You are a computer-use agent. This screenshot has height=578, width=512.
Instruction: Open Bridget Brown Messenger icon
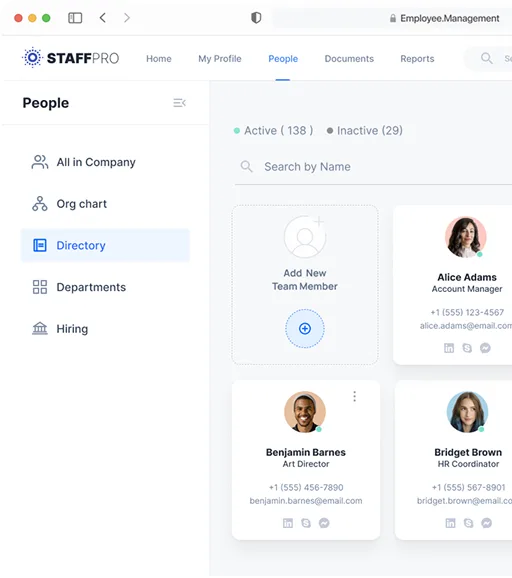487,523
